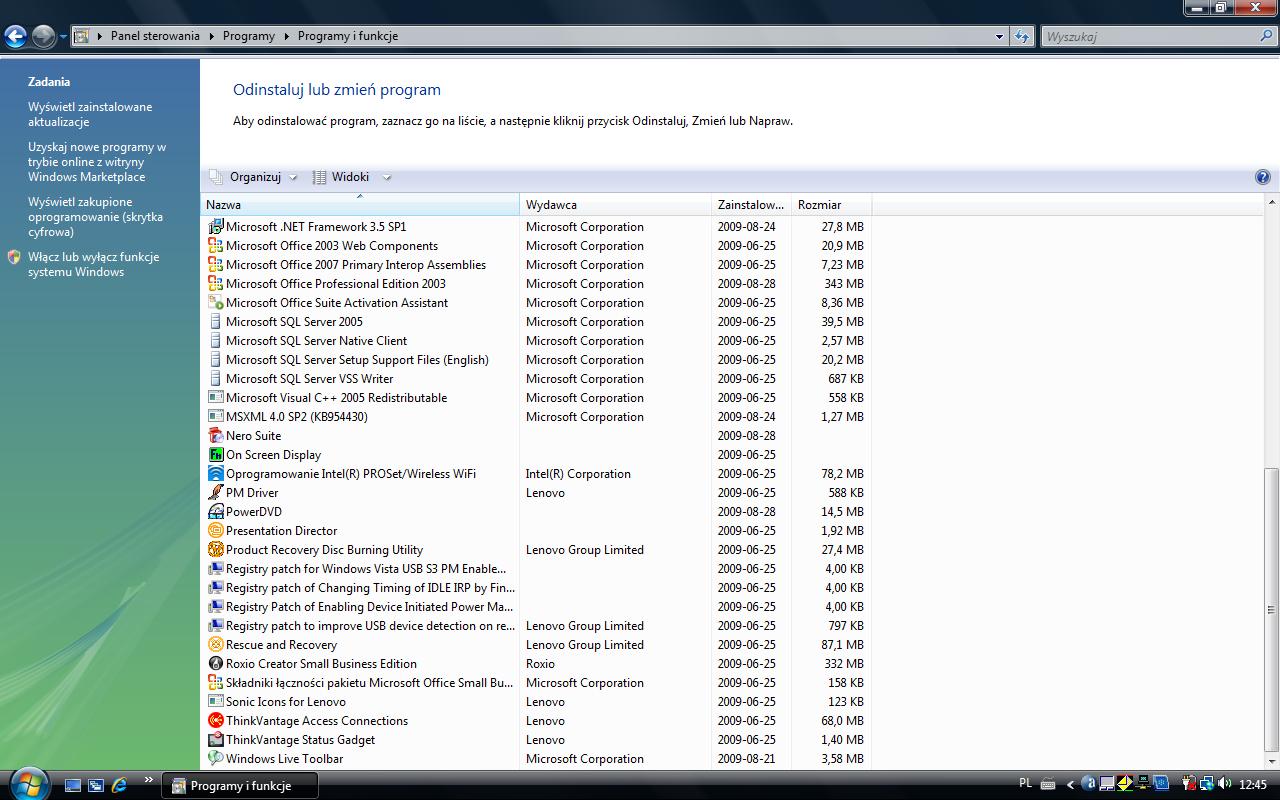Select Microsoft SQL Server Native Client row
Viewport: 1280px width, 800px height.
(536, 341)
